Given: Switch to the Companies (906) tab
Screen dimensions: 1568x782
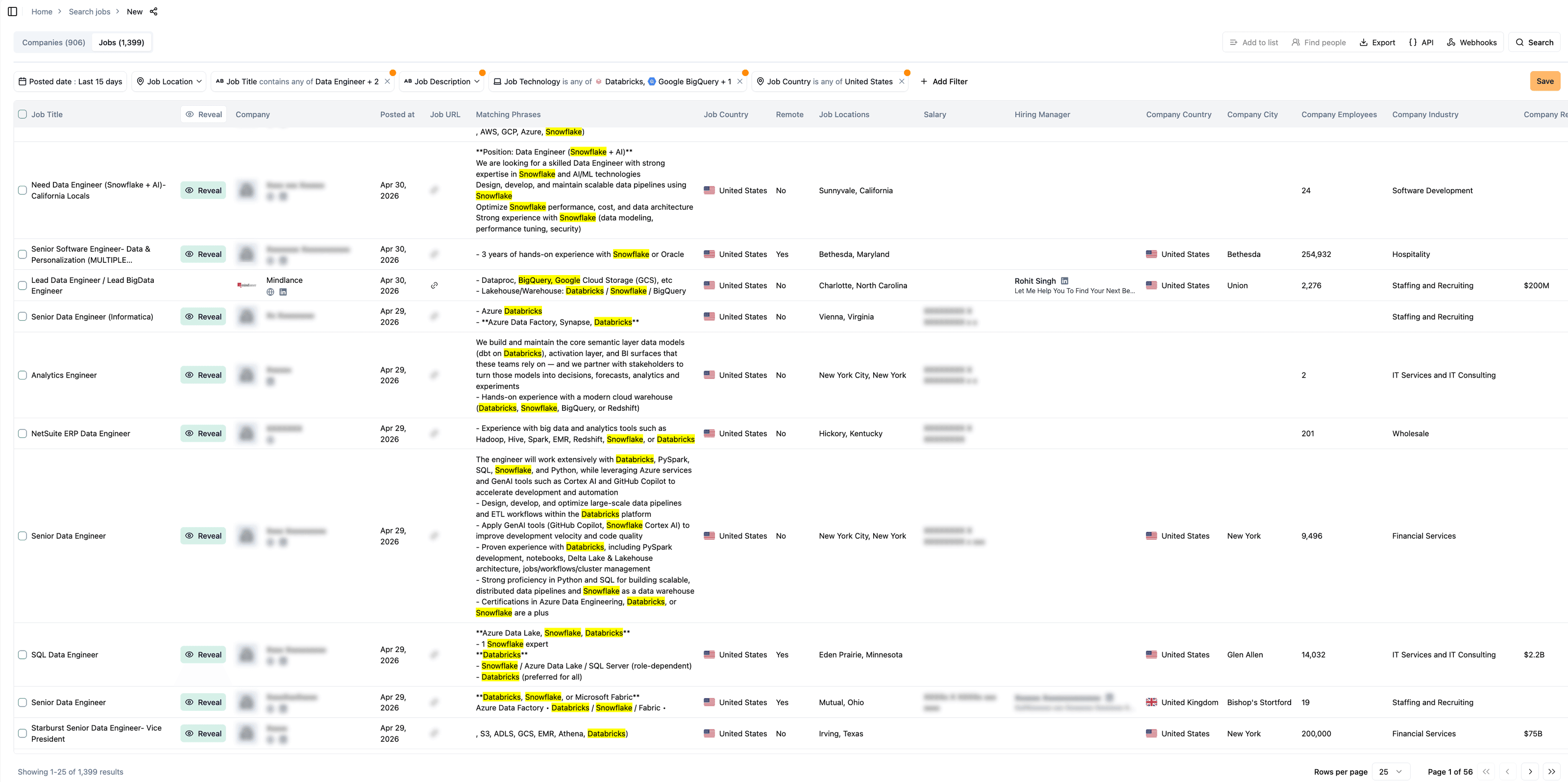Looking at the screenshot, I should 53,43.
